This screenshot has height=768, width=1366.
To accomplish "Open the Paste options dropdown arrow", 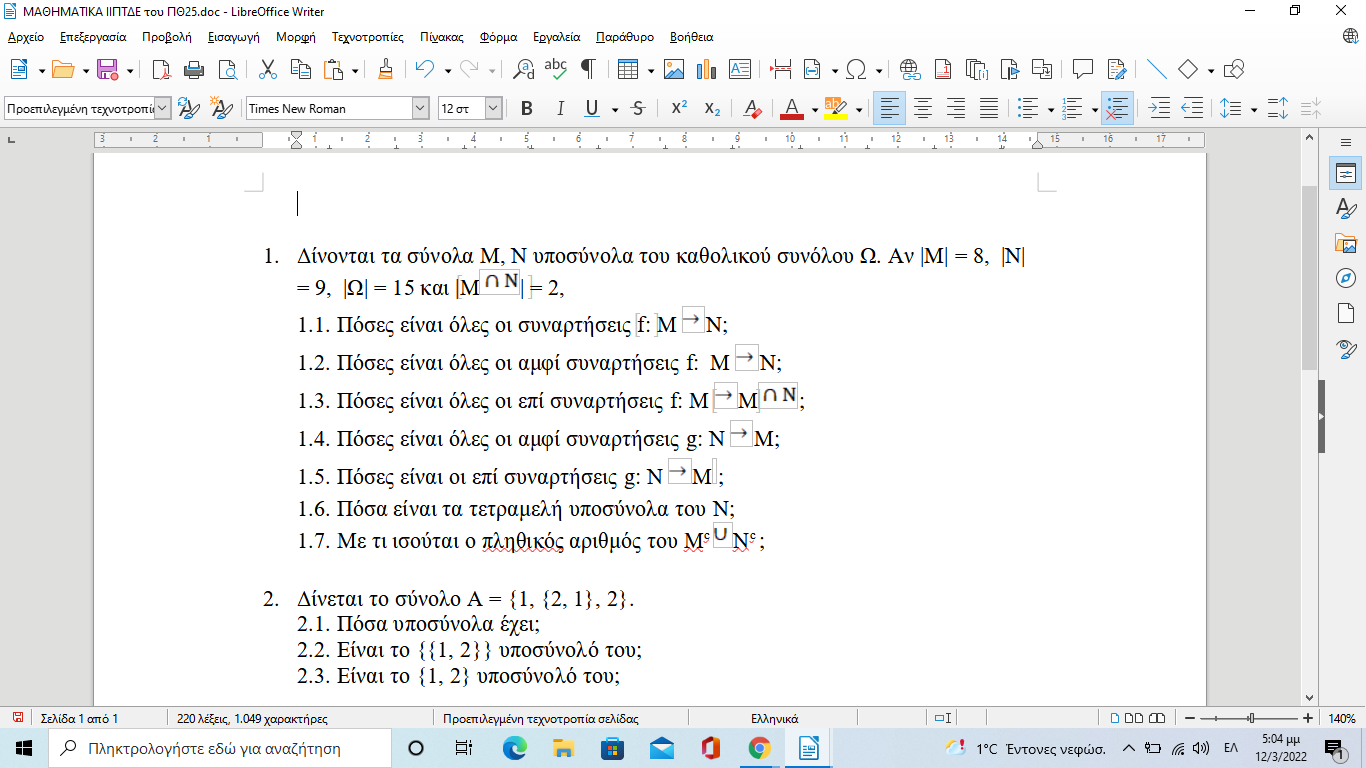I will (354, 71).
